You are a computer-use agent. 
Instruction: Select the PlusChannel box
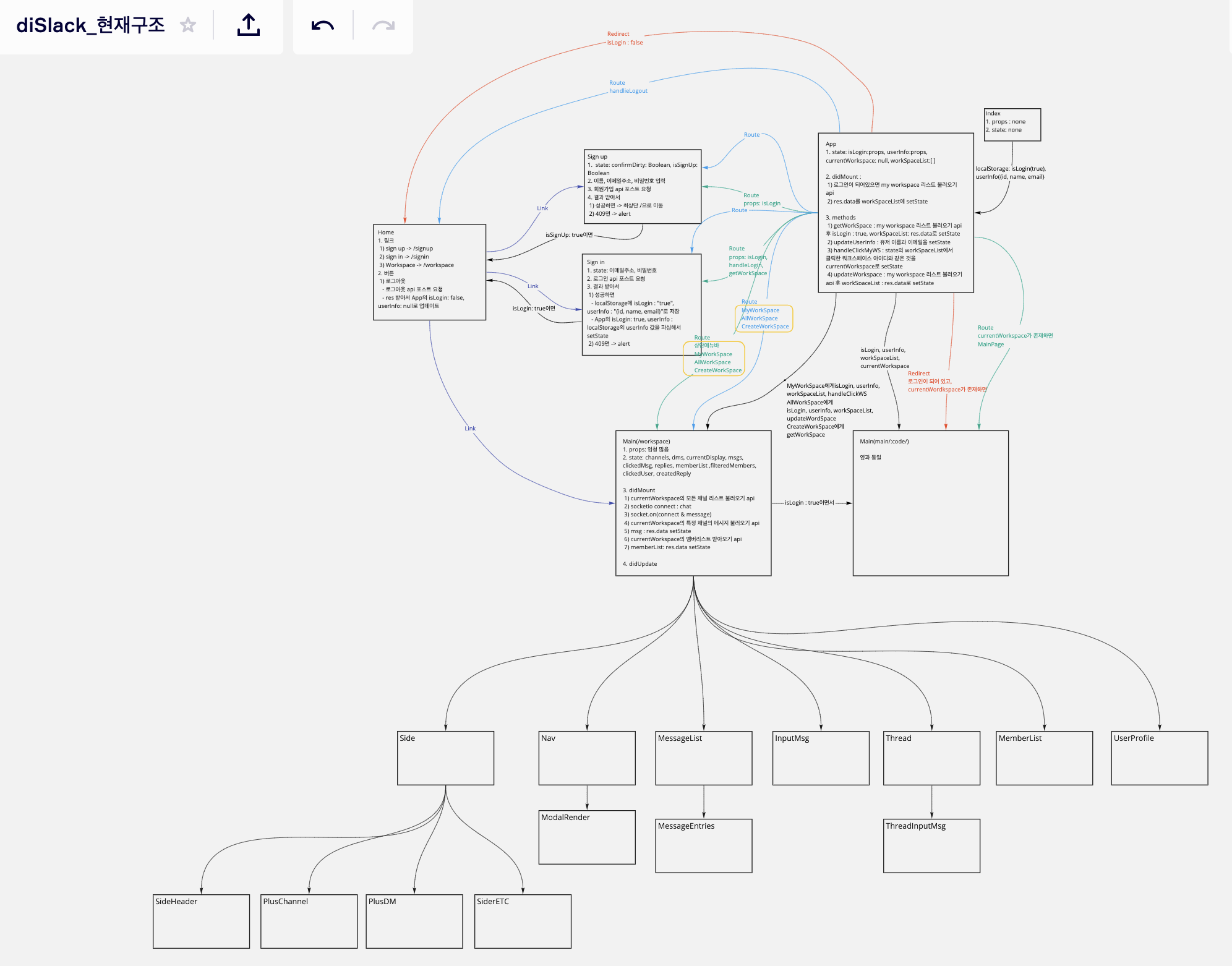[x=309, y=921]
